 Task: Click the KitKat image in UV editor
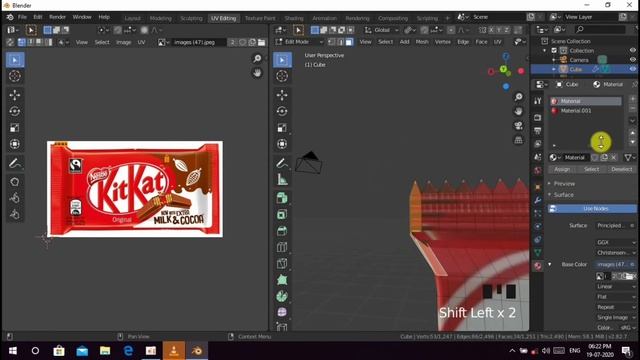pyautogui.click(x=135, y=189)
